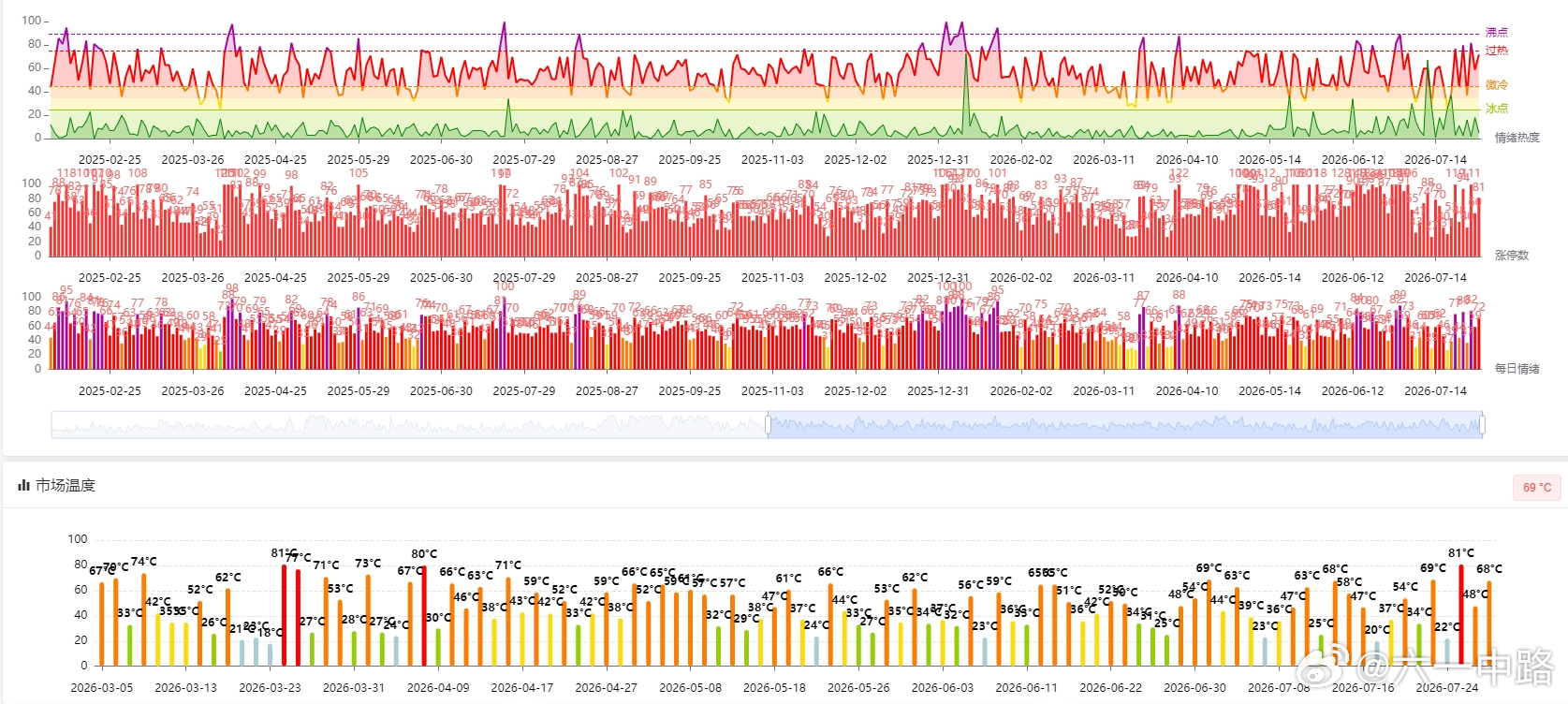
Task: Grab the left handle of the zoom slider
Action: [768, 425]
